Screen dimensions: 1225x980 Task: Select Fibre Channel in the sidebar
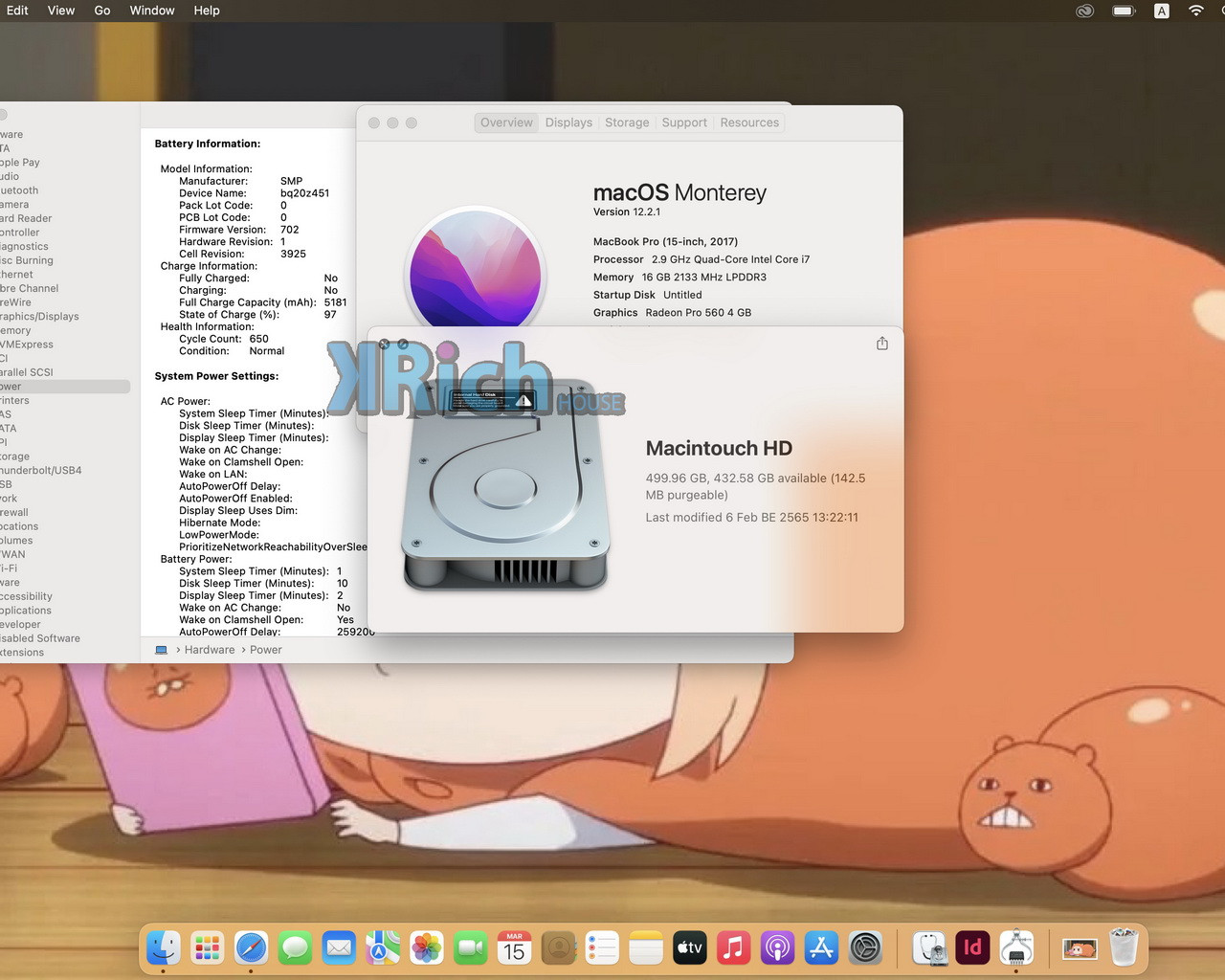30,288
